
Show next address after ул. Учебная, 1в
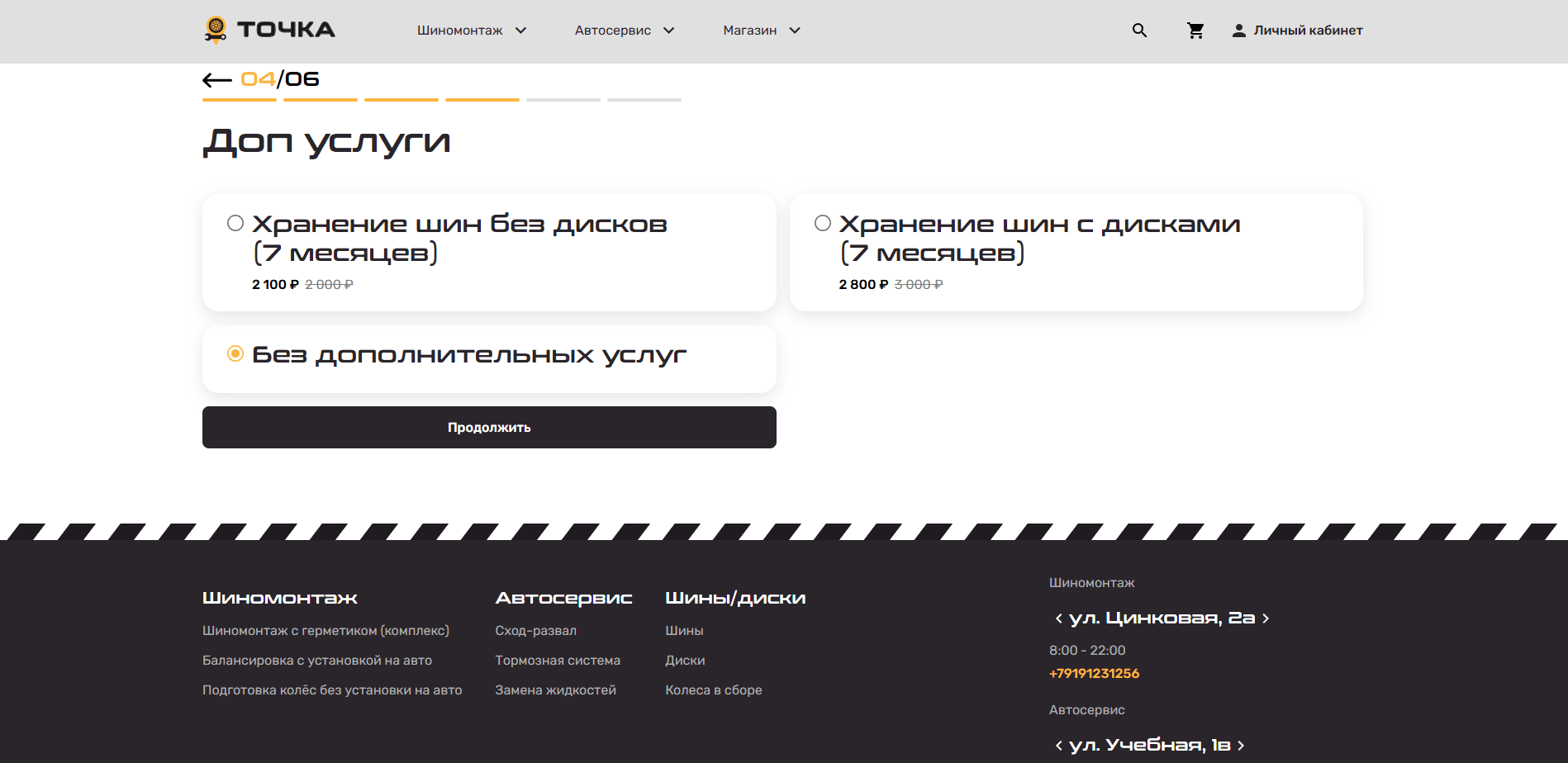pos(1241,746)
